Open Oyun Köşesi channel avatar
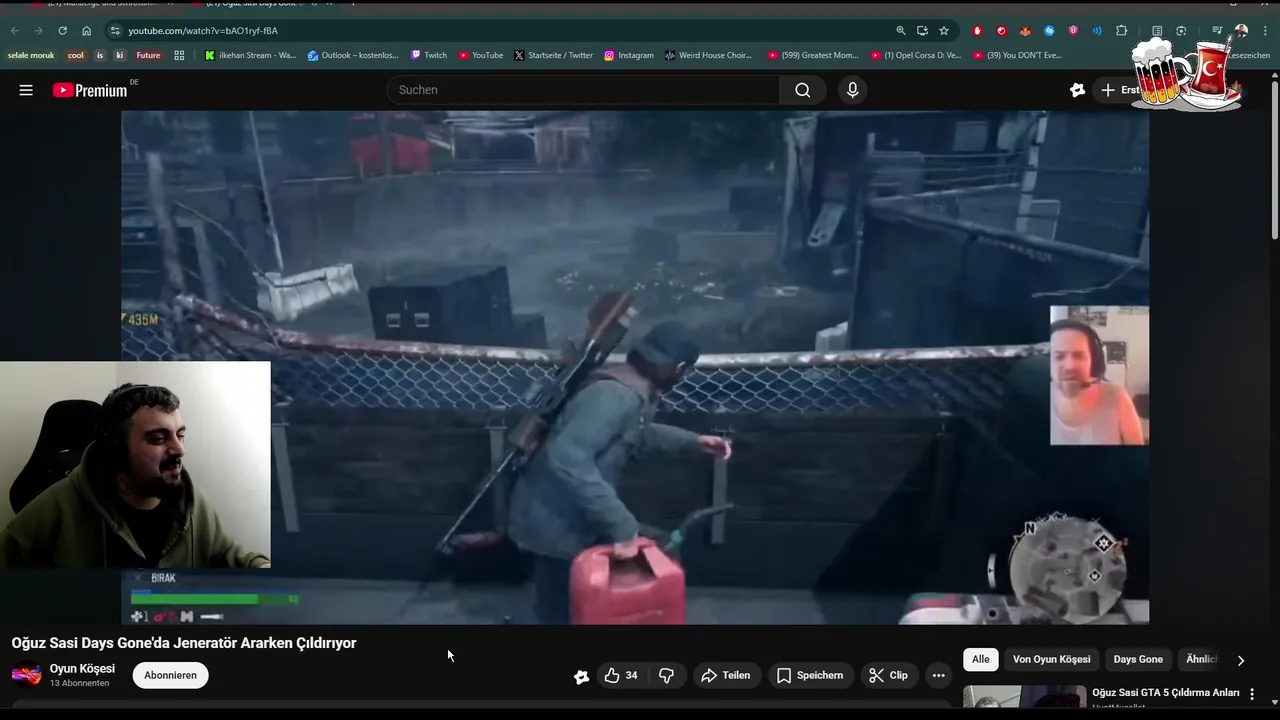The image size is (1280, 720). 26,675
